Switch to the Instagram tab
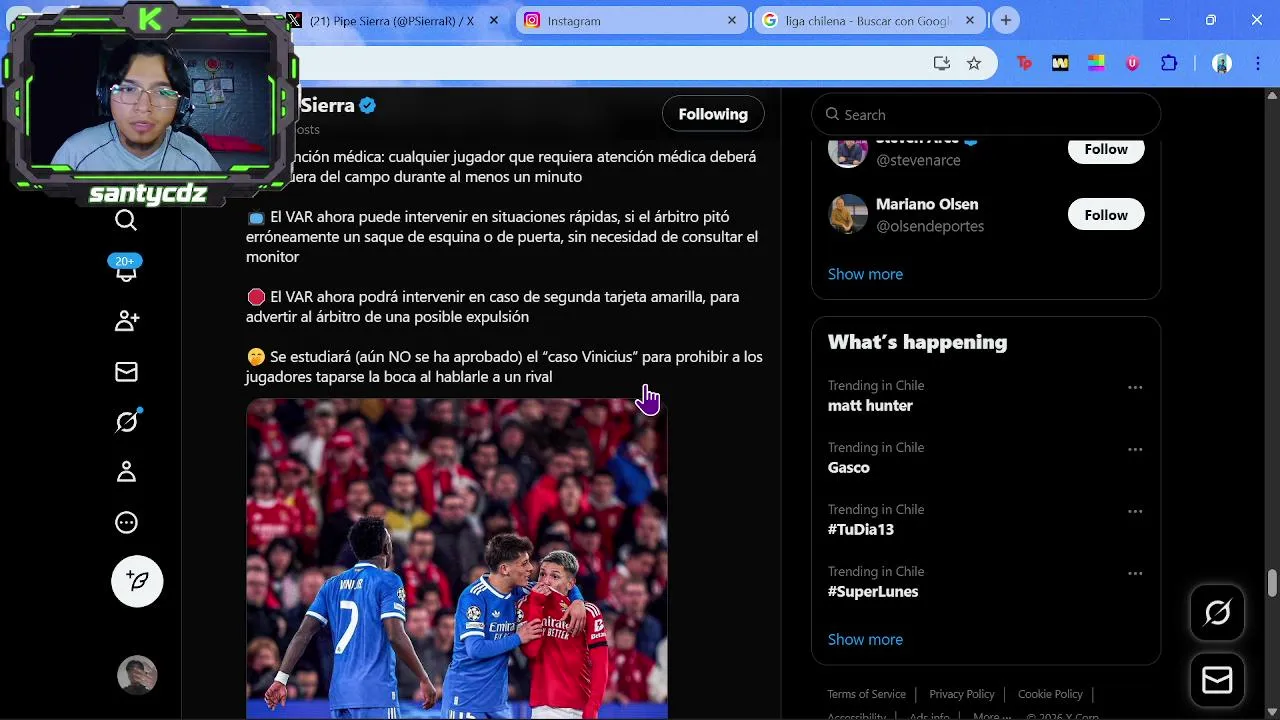 (630, 20)
